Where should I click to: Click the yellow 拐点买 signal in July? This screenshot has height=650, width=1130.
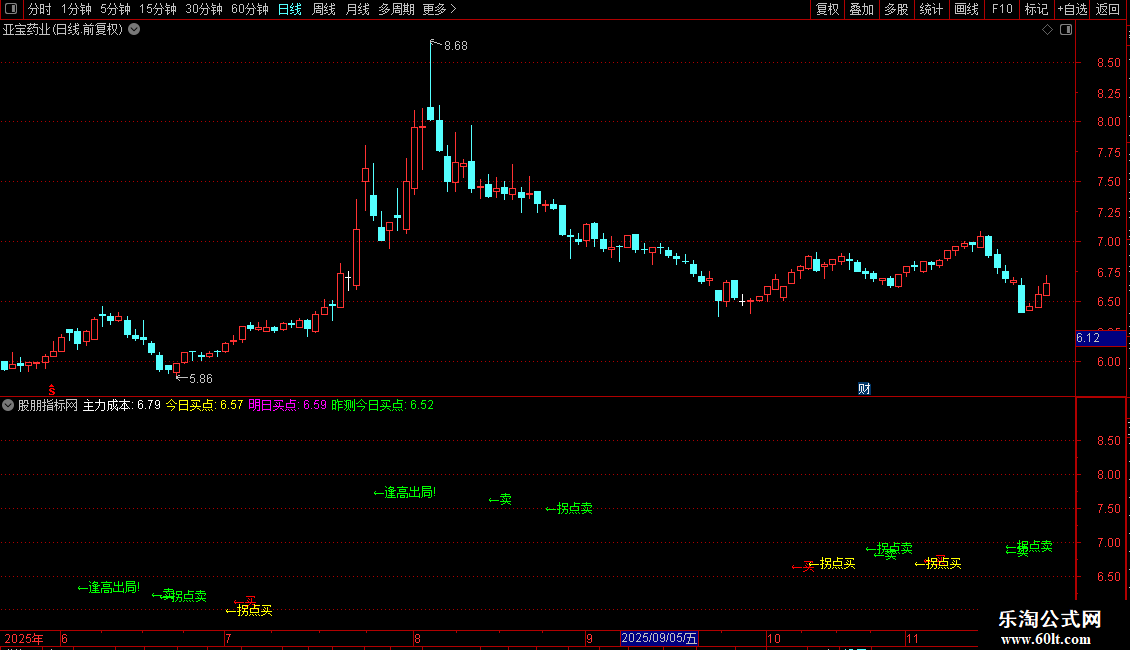pyautogui.click(x=249, y=610)
